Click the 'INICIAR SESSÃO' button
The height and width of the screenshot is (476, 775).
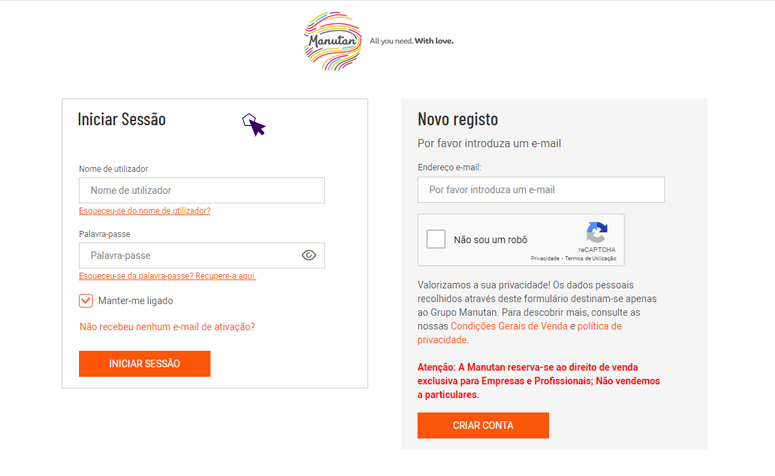(x=145, y=364)
